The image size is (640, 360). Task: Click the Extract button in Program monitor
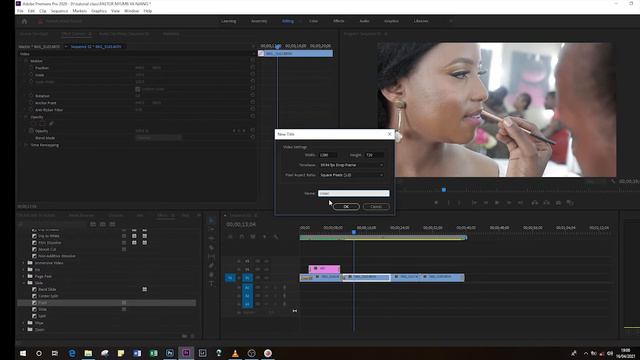(547, 202)
